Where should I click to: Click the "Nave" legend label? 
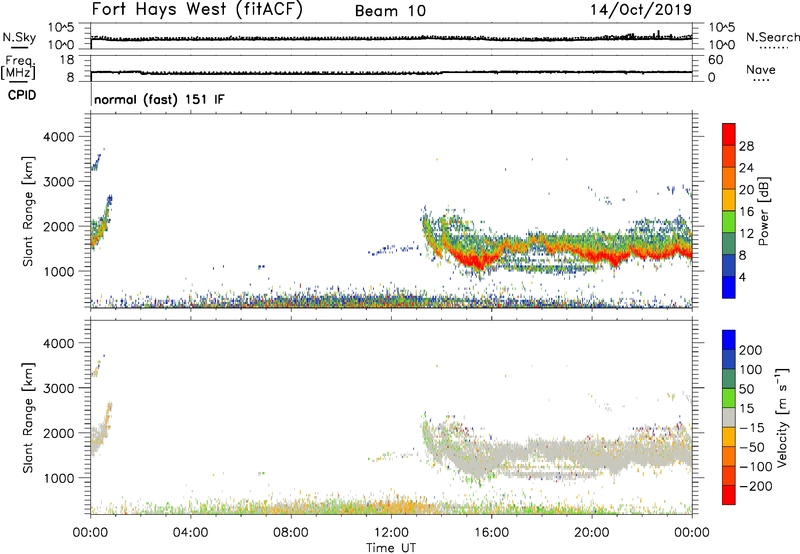761,69
